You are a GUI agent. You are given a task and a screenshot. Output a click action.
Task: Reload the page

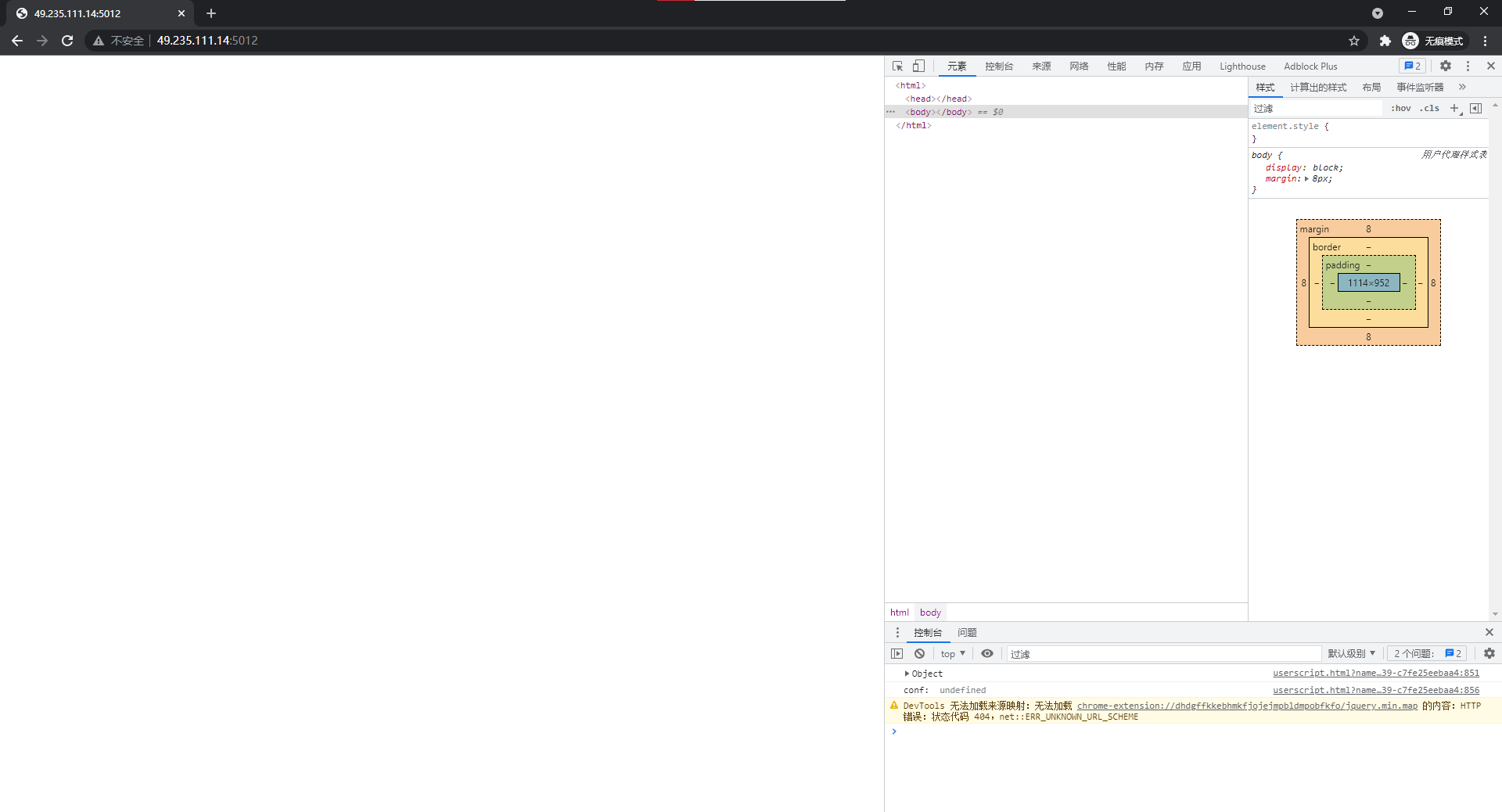pos(67,41)
